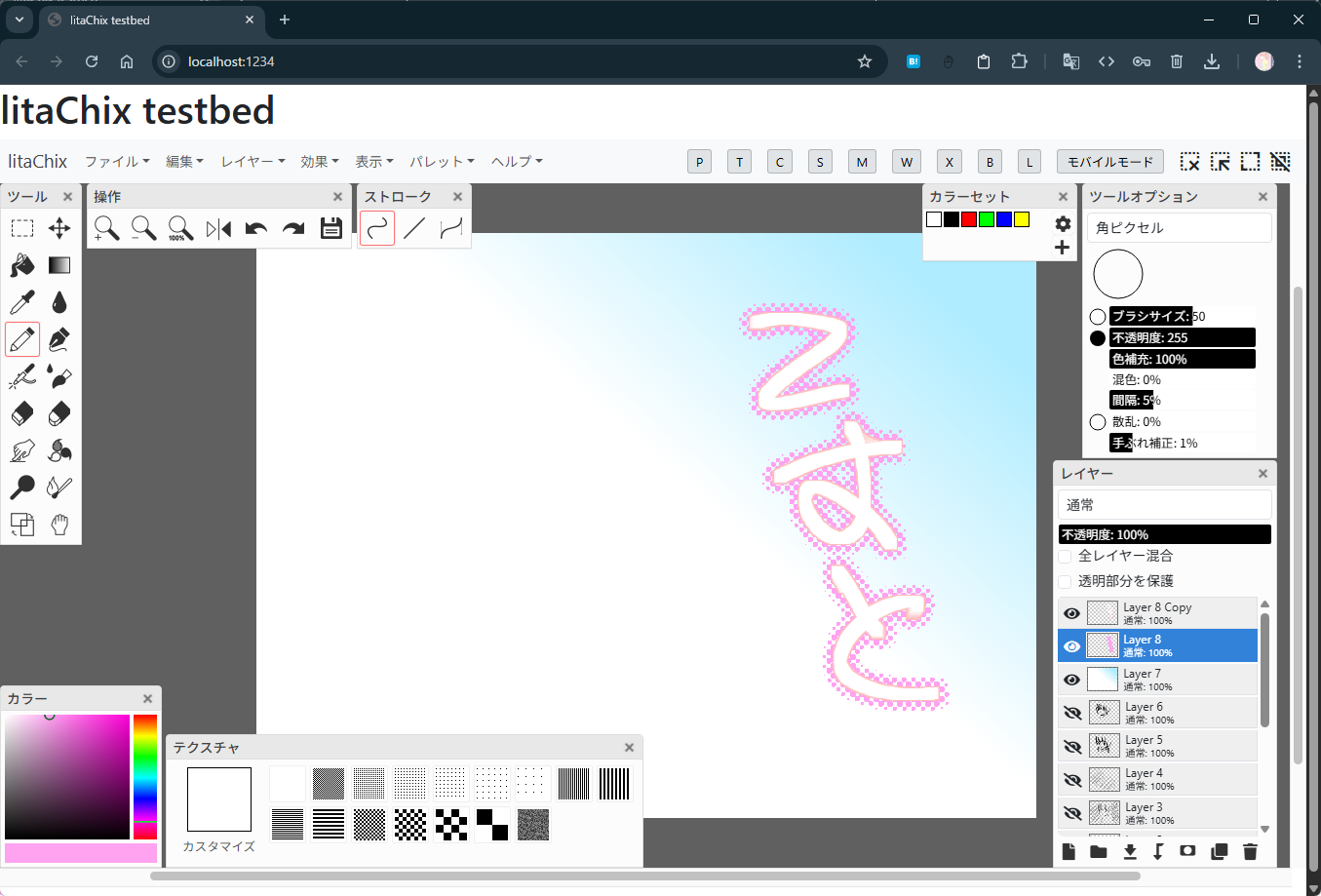Image resolution: width=1321 pixels, height=896 pixels.
Task: Duplicate layer using the copy icon
Action: [1219, 851]
